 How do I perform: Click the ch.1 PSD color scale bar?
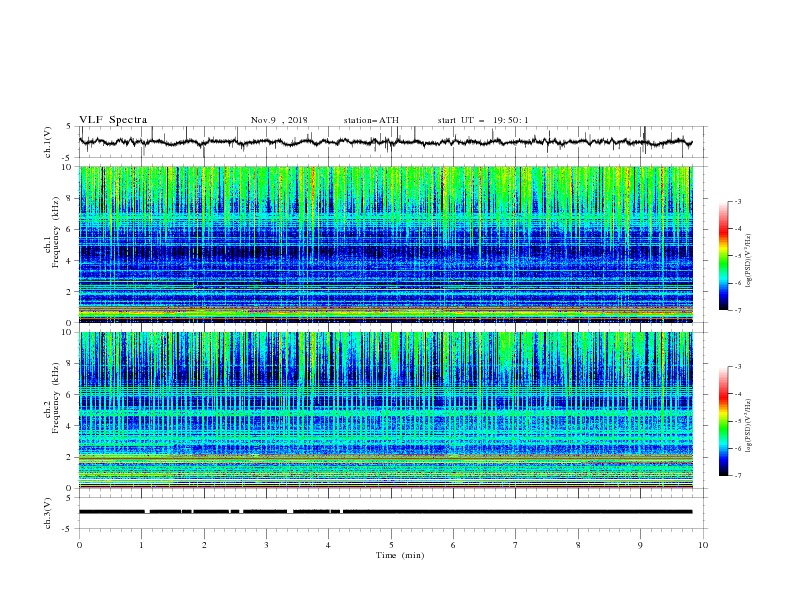coord(723,255)
